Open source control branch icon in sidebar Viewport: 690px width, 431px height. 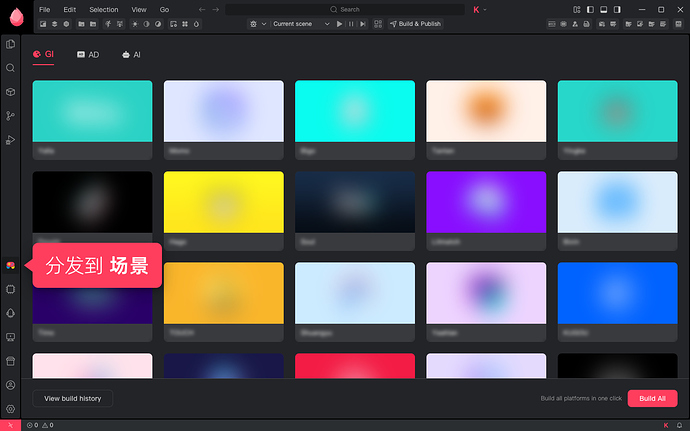11,116
